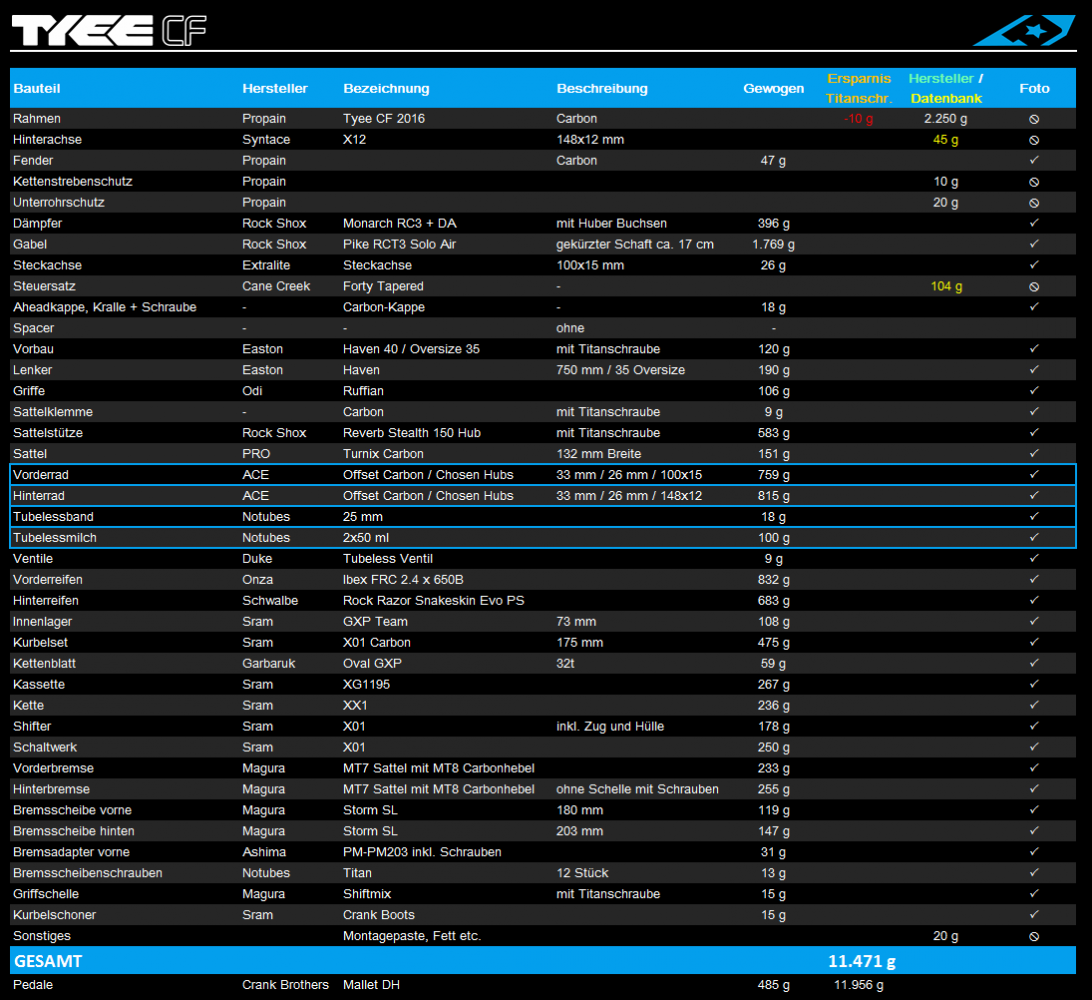The image size is (1092, 1000).
Task: Click ohne Schelle mit Schrauben description
Action: pyautogui.click(x=637, y=789)
